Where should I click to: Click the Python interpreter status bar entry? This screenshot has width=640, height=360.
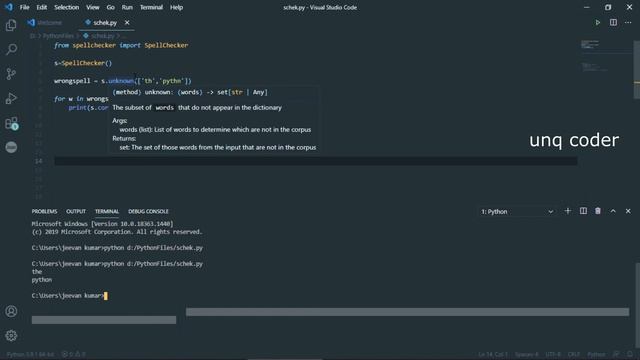click(30, 354)
